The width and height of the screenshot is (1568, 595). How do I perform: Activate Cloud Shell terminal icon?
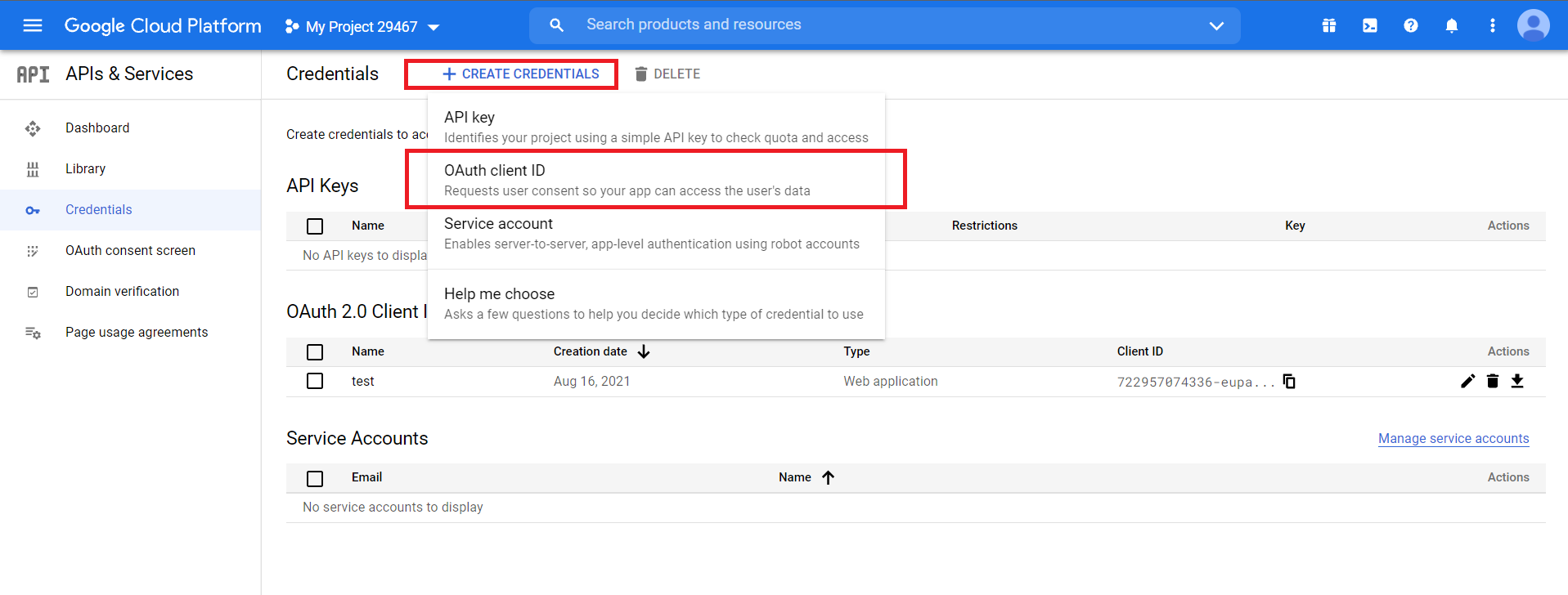[1369, 25]
